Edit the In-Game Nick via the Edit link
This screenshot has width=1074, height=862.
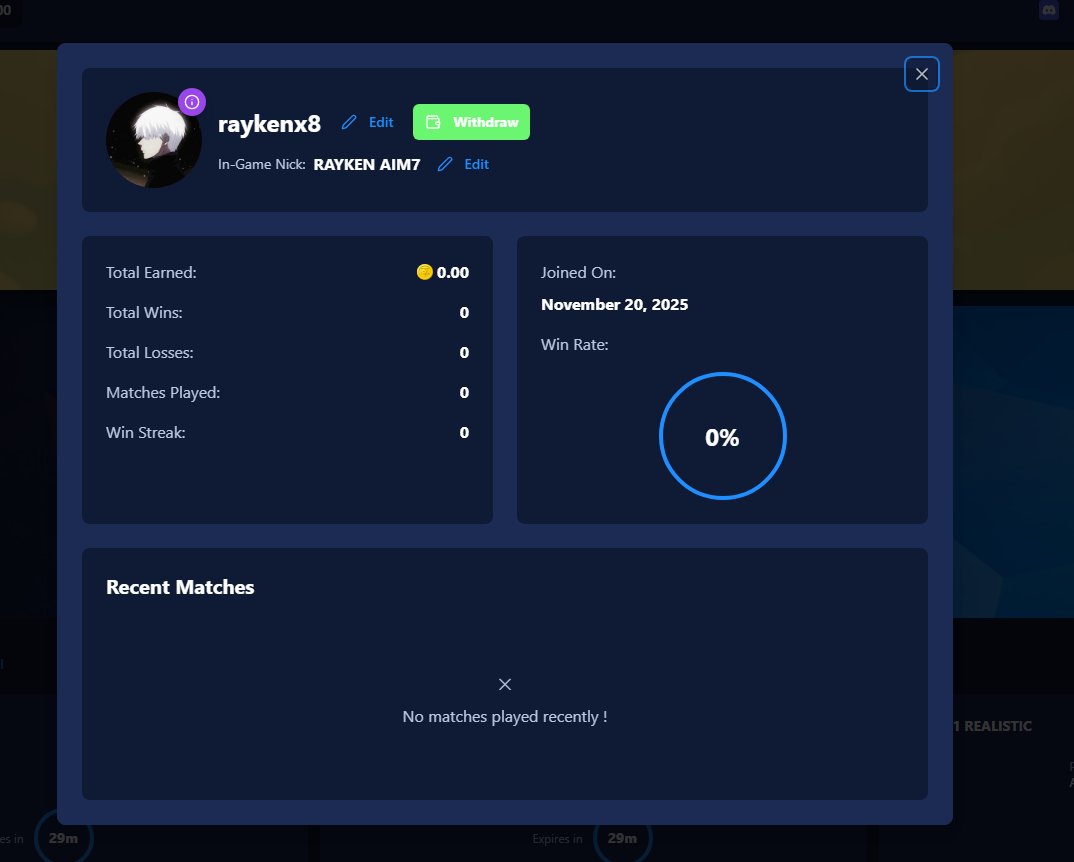click(476, 164)
